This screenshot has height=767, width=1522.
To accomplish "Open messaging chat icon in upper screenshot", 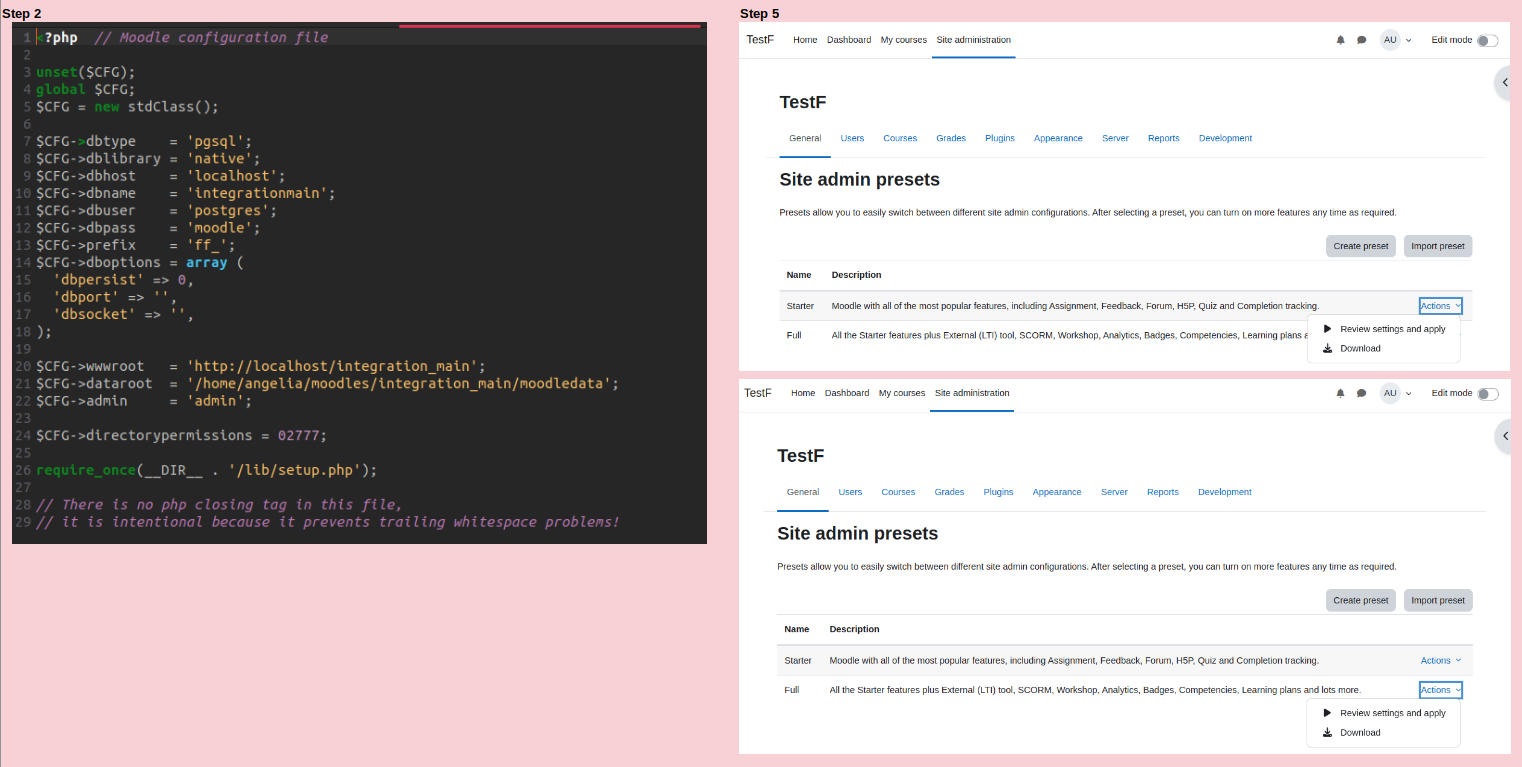I will click(x=1361, y=40).
